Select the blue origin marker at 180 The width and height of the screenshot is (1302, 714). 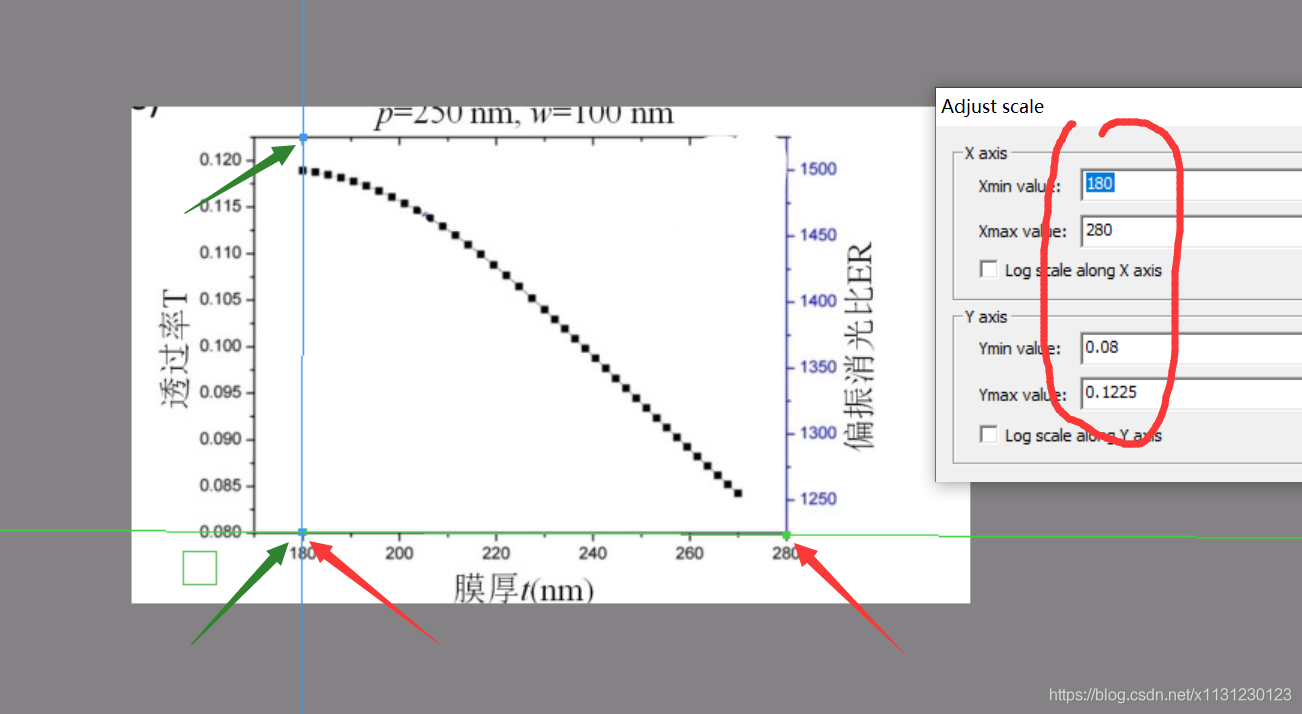[302, 532]
